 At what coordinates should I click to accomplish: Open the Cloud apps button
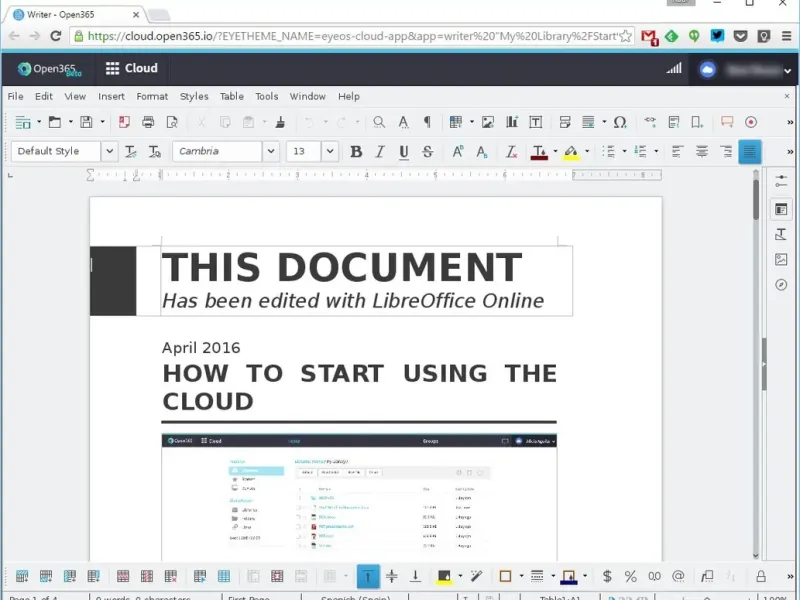(x=132, y=68)
